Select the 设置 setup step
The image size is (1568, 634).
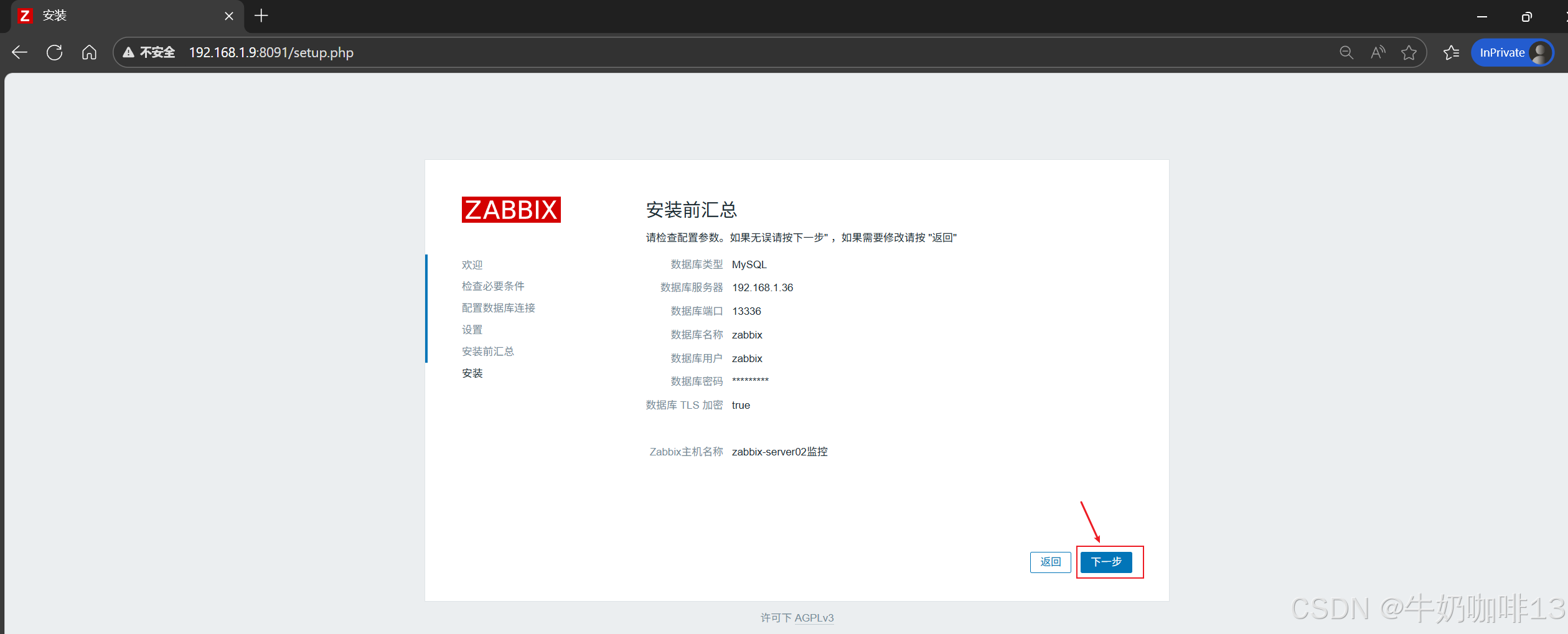point(472,330)
